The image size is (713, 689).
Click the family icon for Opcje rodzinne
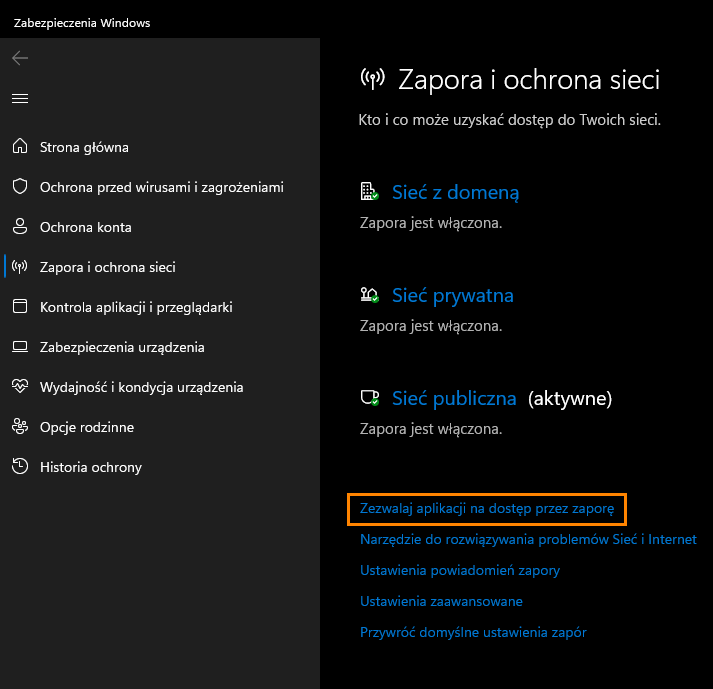20,427
